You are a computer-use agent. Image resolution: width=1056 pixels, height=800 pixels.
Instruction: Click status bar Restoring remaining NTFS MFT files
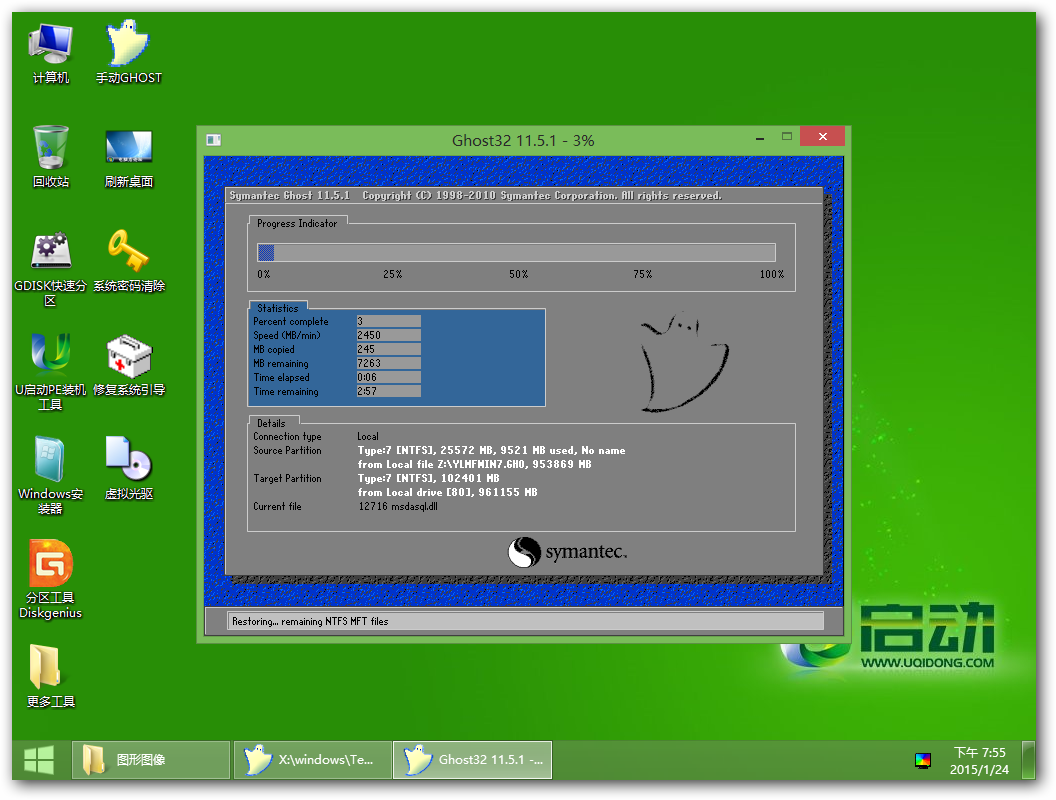click(x=525, y=622)
